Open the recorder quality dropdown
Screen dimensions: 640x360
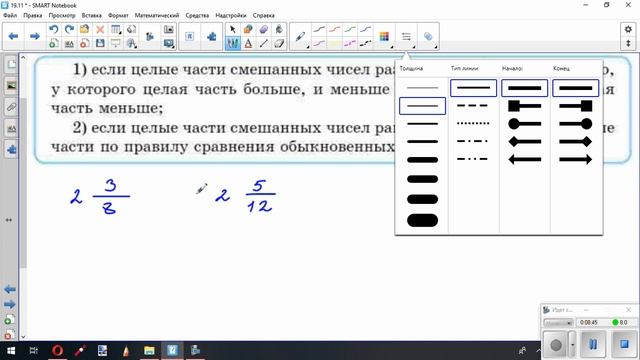point(558,322)
